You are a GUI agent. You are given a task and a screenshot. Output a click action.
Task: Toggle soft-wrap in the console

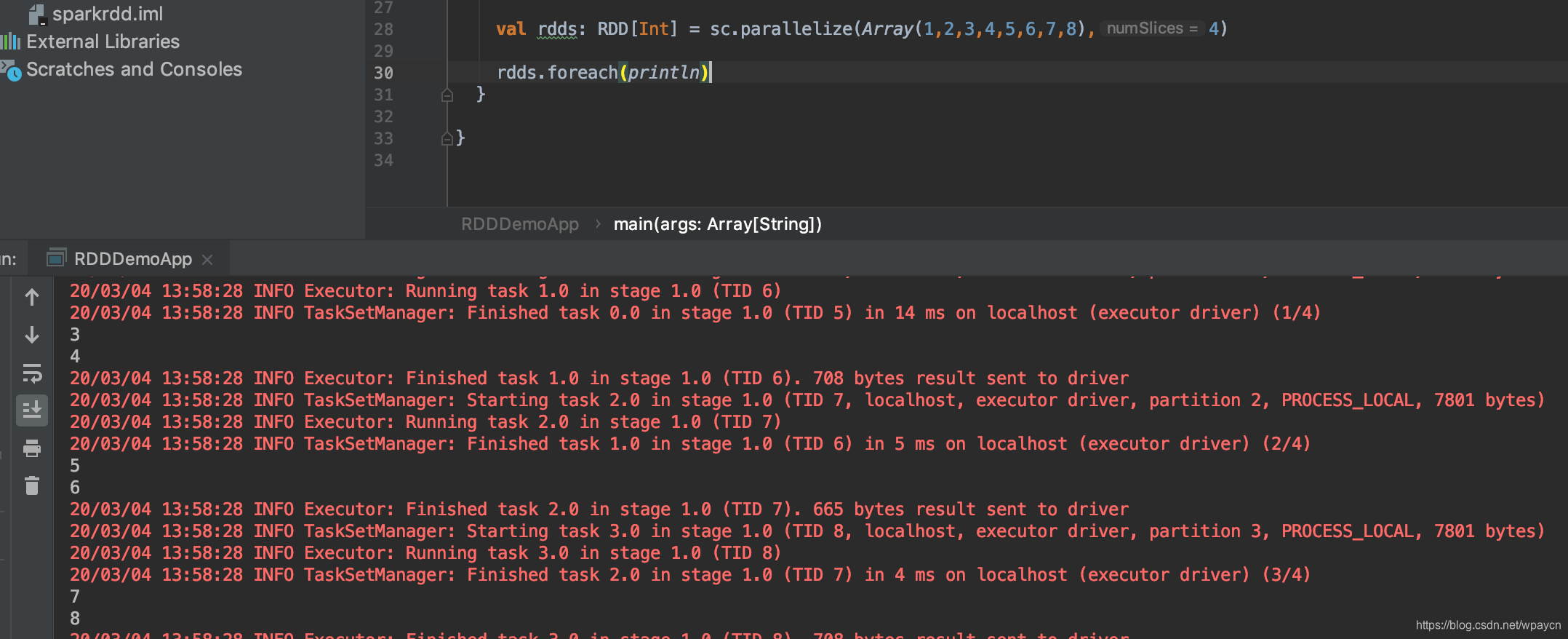(32, 373)
